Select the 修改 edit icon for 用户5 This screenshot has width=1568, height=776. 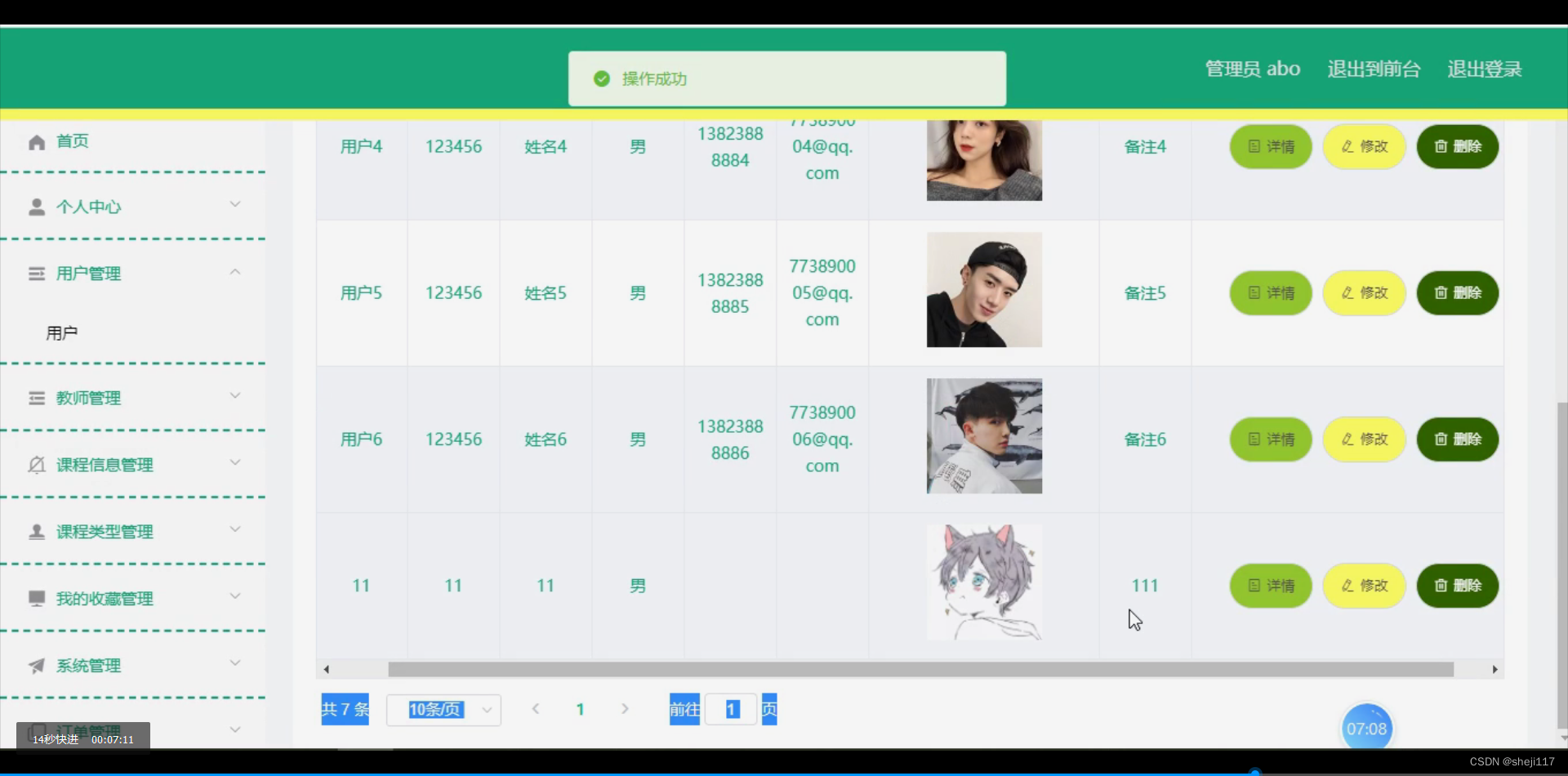click(x=1347, y=292)
